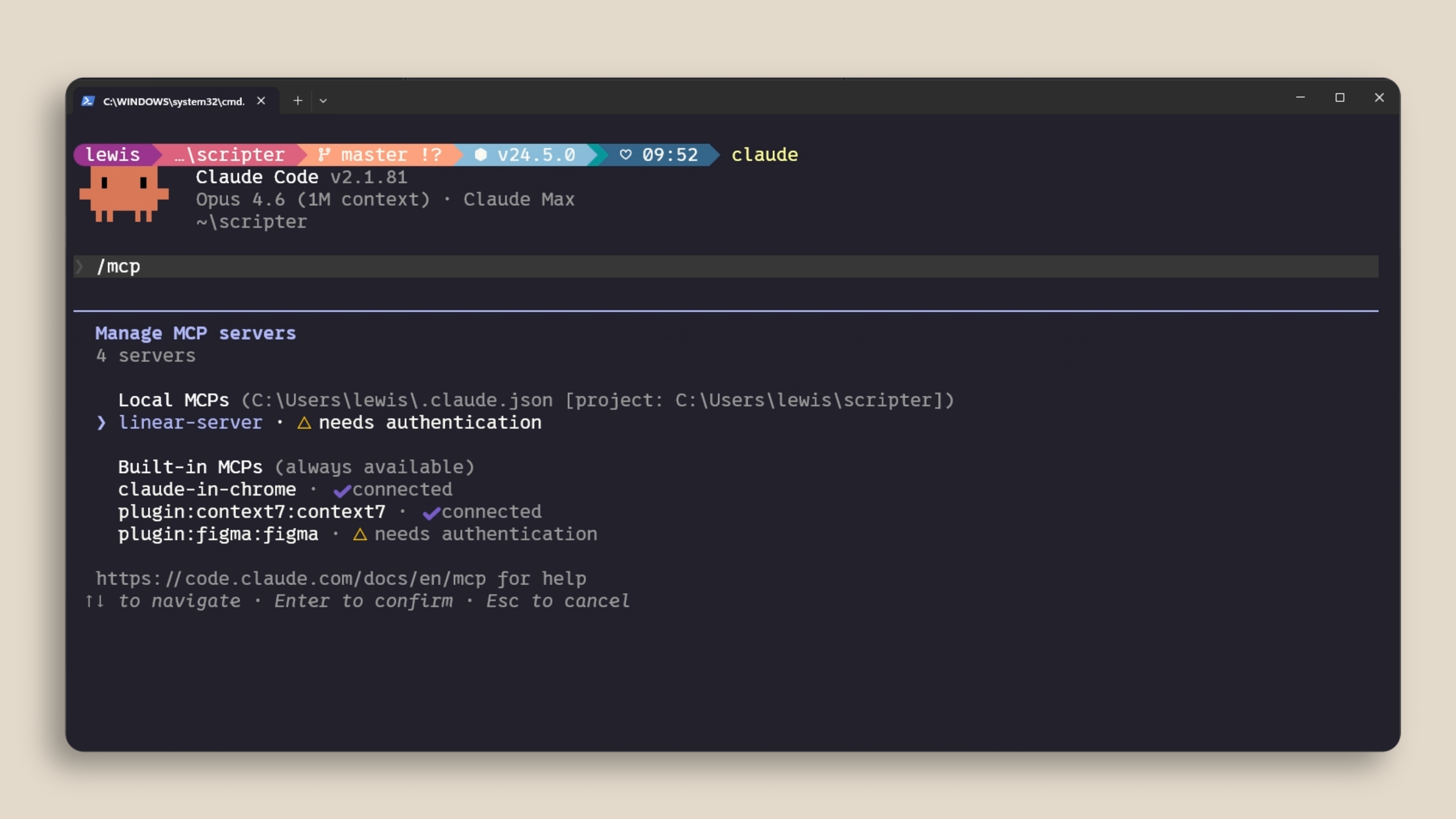Click the checkmark next to claude-in-chrome

[x=342, y=491]
